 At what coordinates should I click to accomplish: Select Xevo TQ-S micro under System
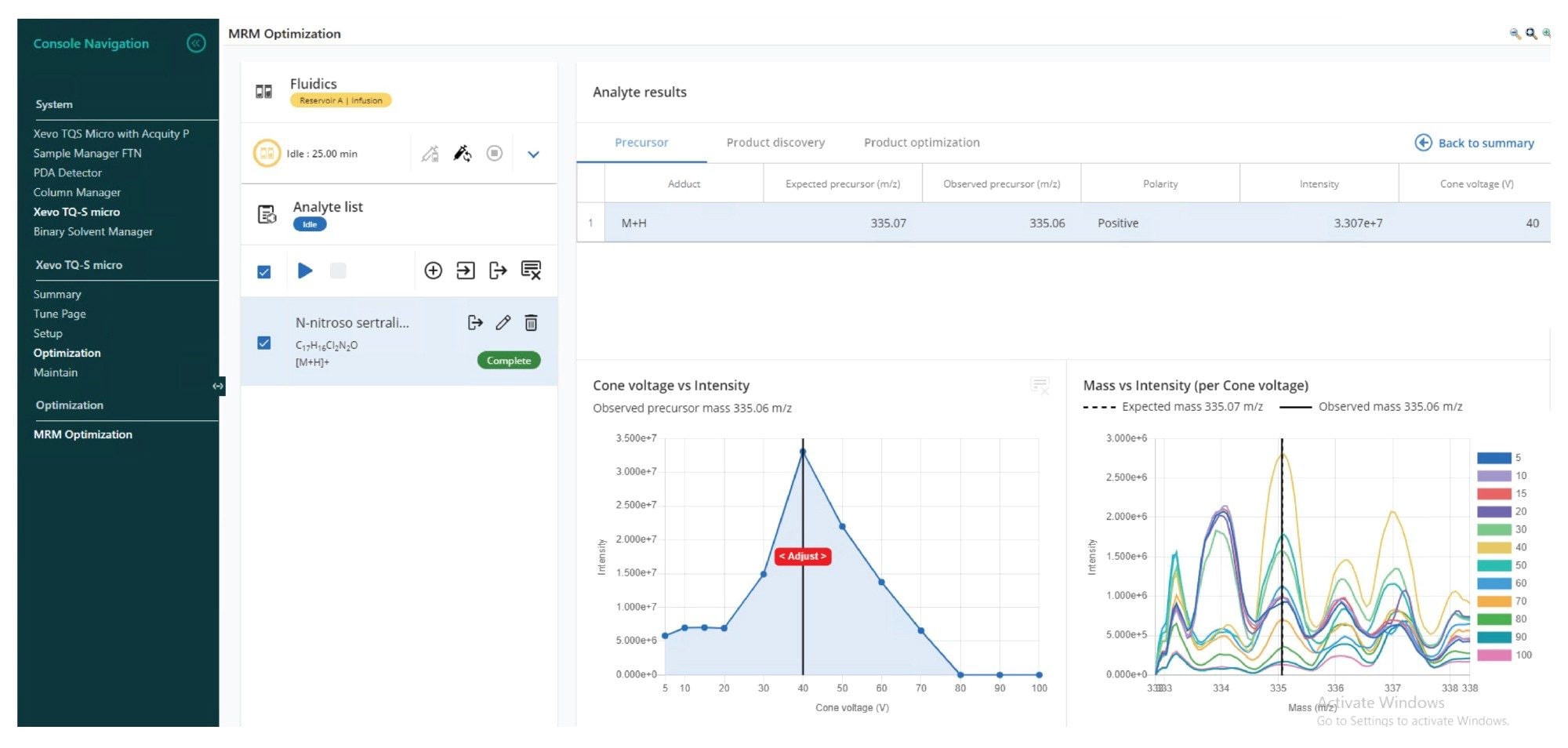(x=76, y=212)
